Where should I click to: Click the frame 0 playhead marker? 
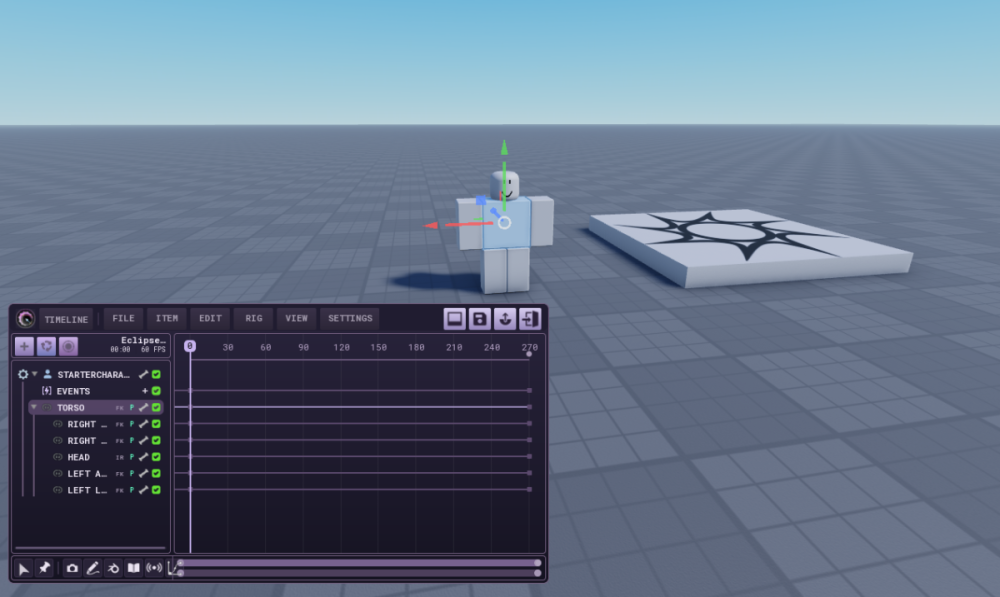[190, 346]
